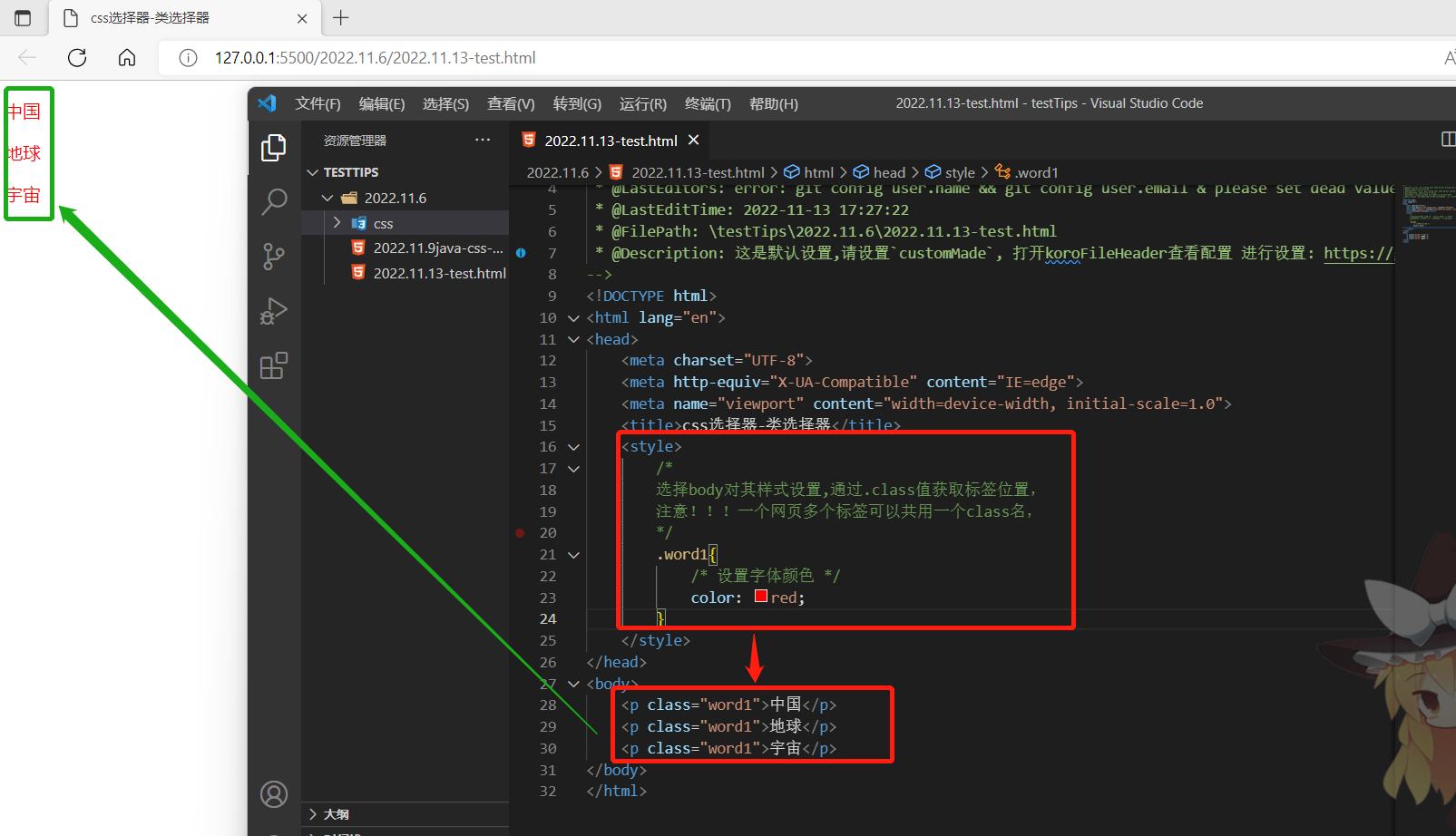Open a new browser tab
This screenshot has width=1456, height=836.
(341, 17)
